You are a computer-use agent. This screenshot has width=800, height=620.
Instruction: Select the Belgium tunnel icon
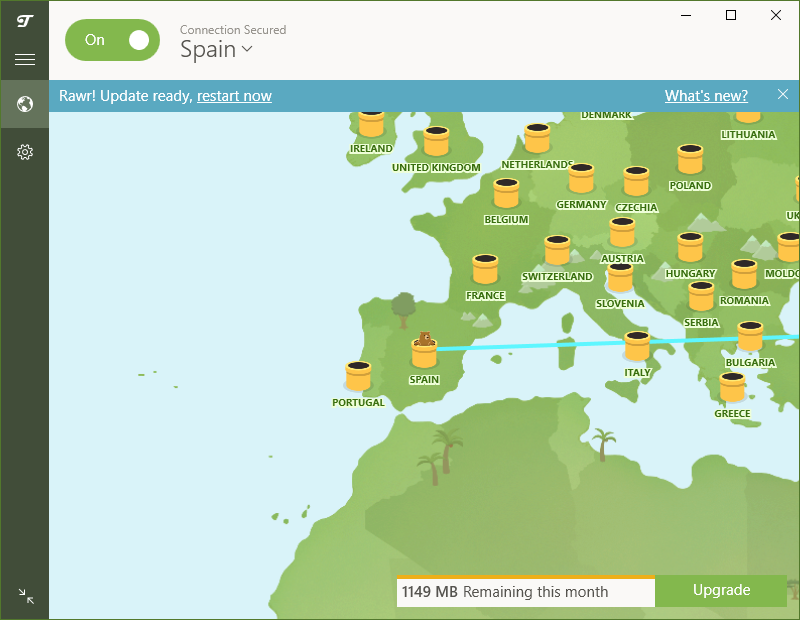click(x=506, y=193)
